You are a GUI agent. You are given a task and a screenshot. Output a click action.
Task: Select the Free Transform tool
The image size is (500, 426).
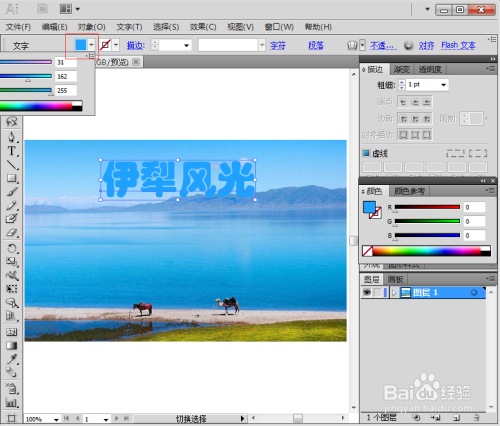coord(12,289)
